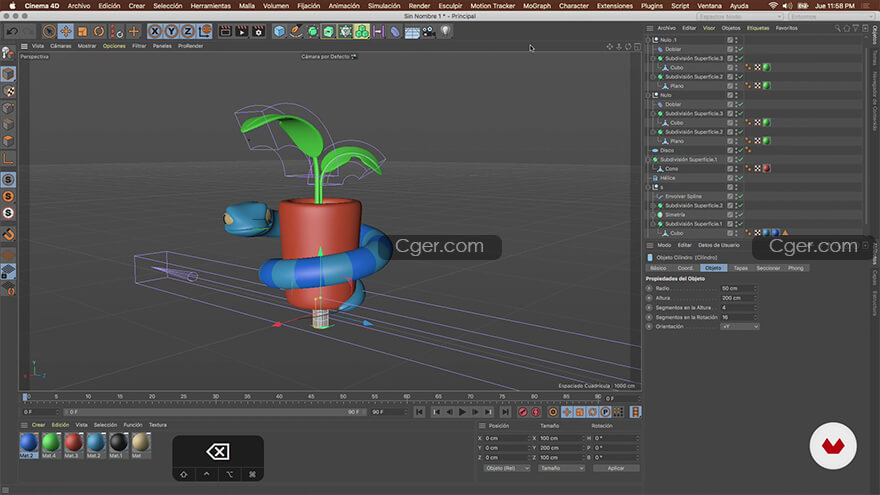Add a light from the toolbar
This screenshot has height=495, width=880.
pos(445,31)
